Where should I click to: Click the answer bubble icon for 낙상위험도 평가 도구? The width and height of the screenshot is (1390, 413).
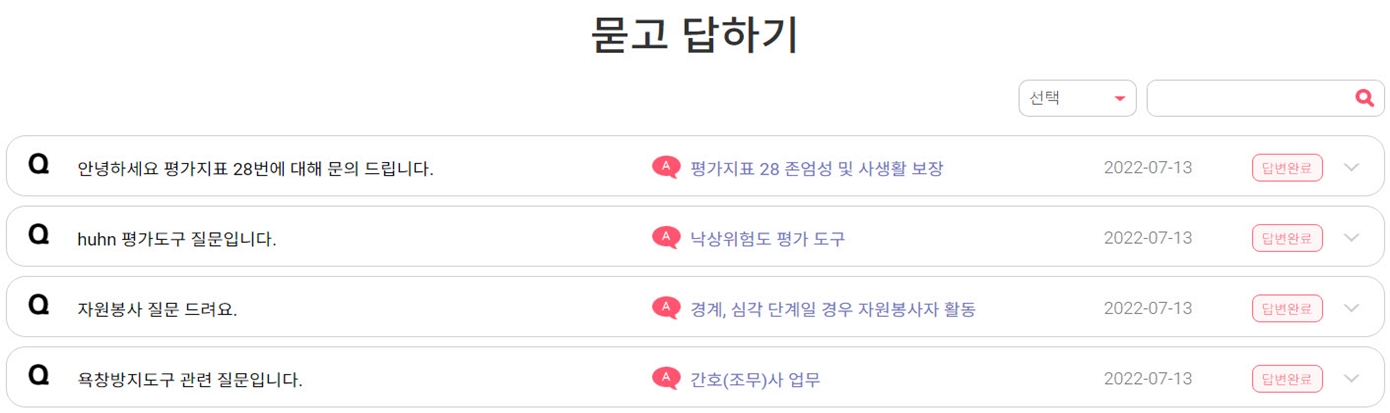(x=666, y=237)
